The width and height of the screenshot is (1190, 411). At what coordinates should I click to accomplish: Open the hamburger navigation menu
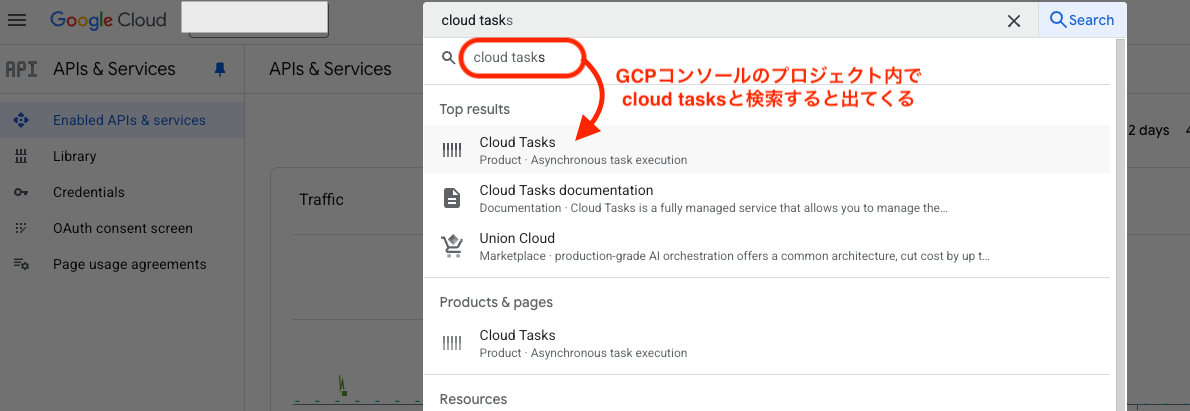17,20
